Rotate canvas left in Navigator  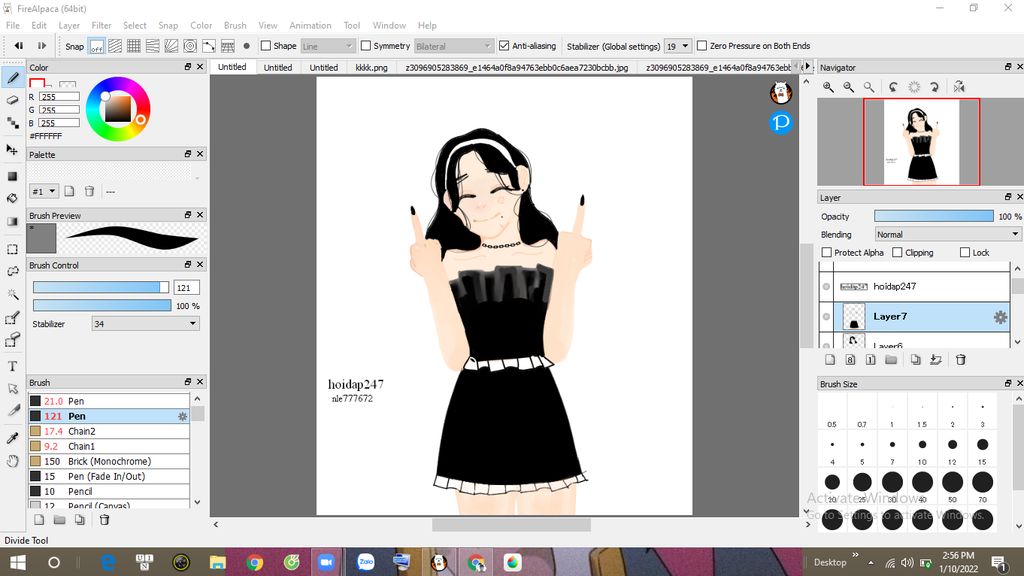click(x=893, y=87)
